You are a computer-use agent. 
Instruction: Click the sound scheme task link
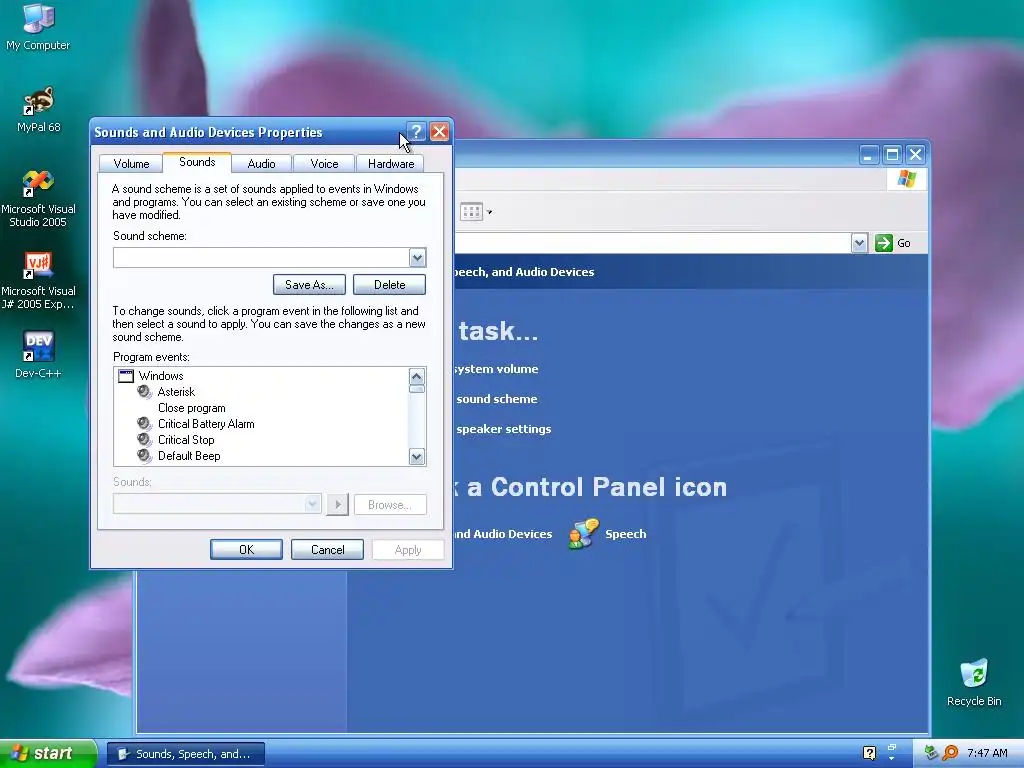(497, 399)
